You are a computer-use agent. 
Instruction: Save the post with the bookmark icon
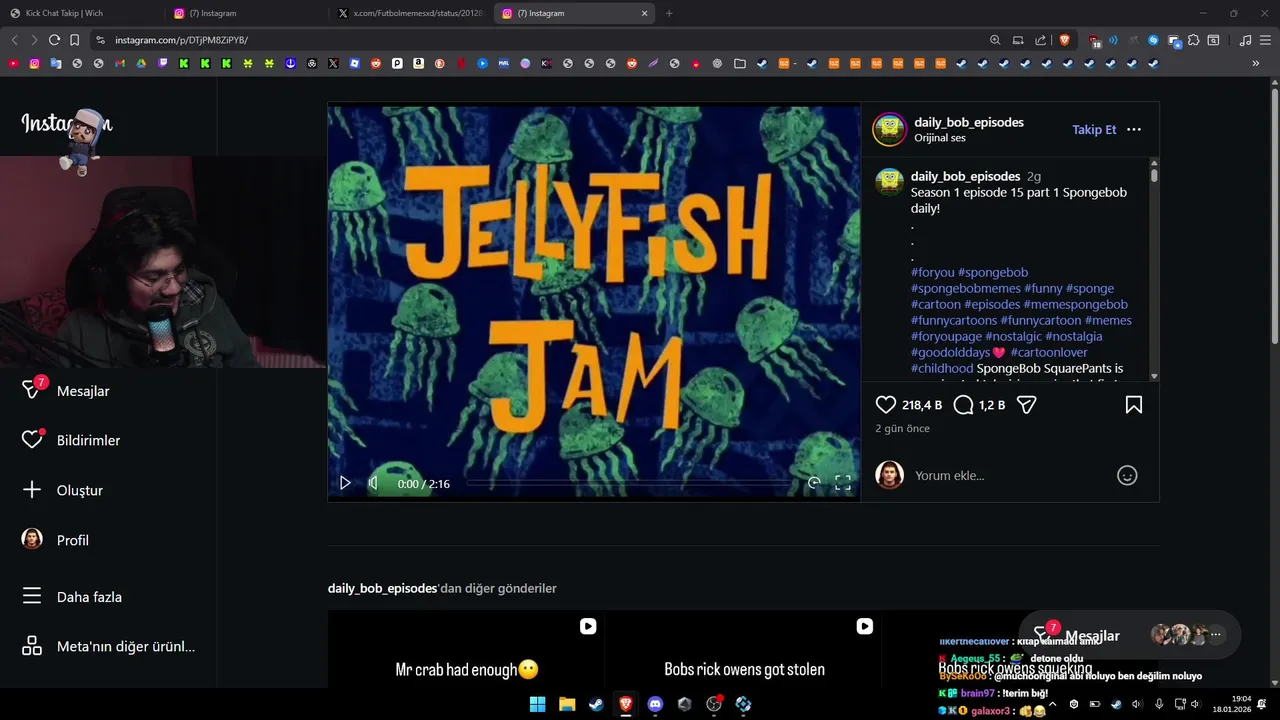click(1134, 405)
